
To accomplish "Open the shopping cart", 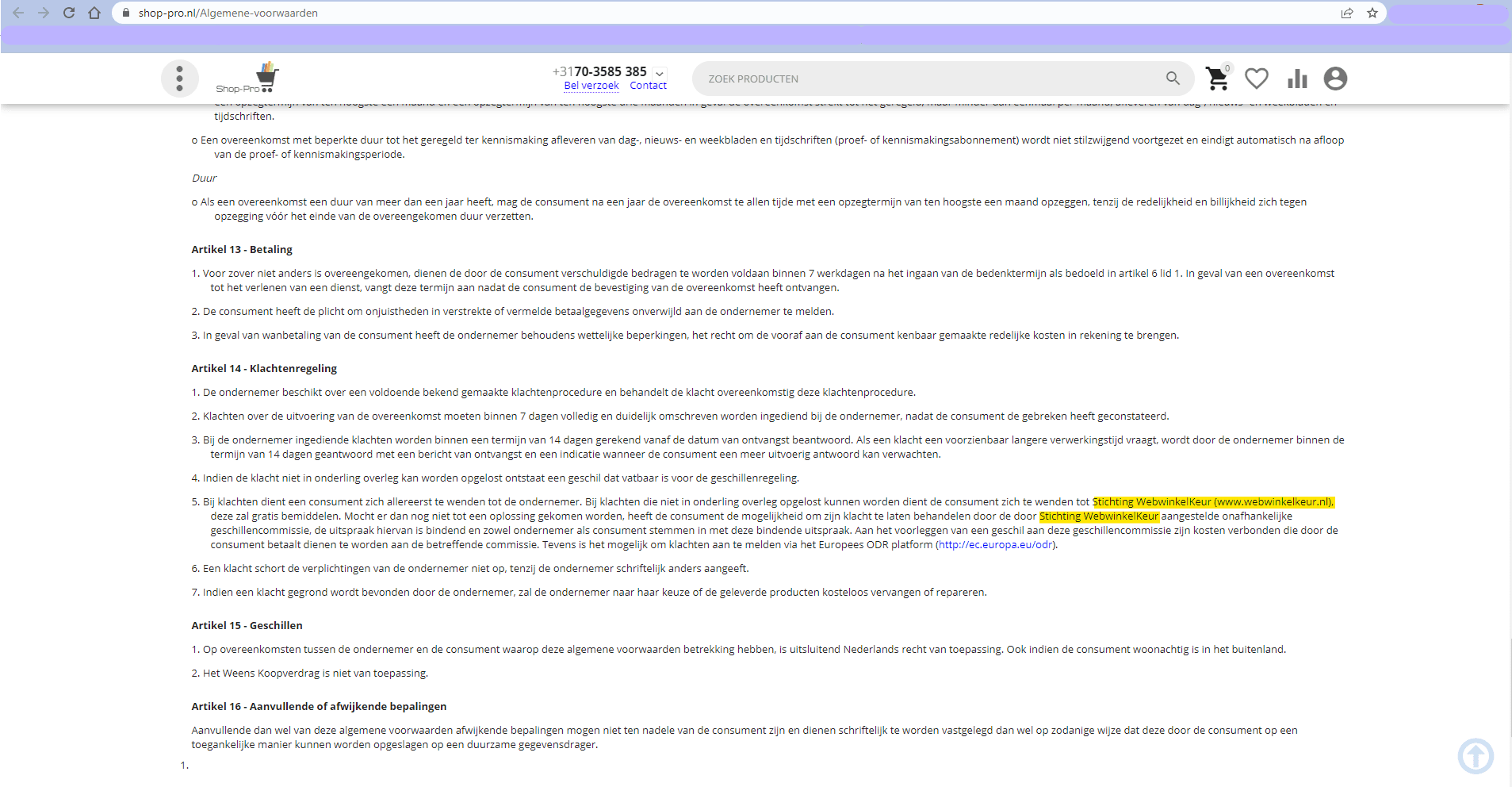I will coord(1217,79).
